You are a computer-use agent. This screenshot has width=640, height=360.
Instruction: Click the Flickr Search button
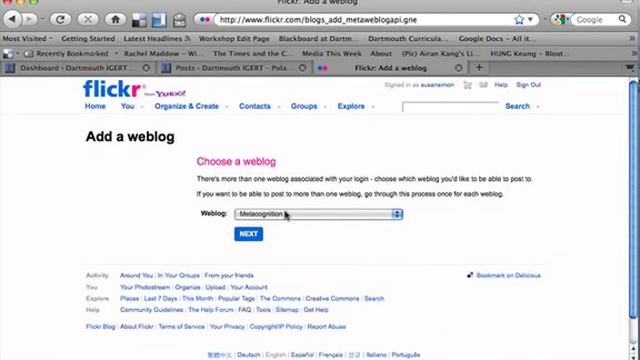(518, 106)
